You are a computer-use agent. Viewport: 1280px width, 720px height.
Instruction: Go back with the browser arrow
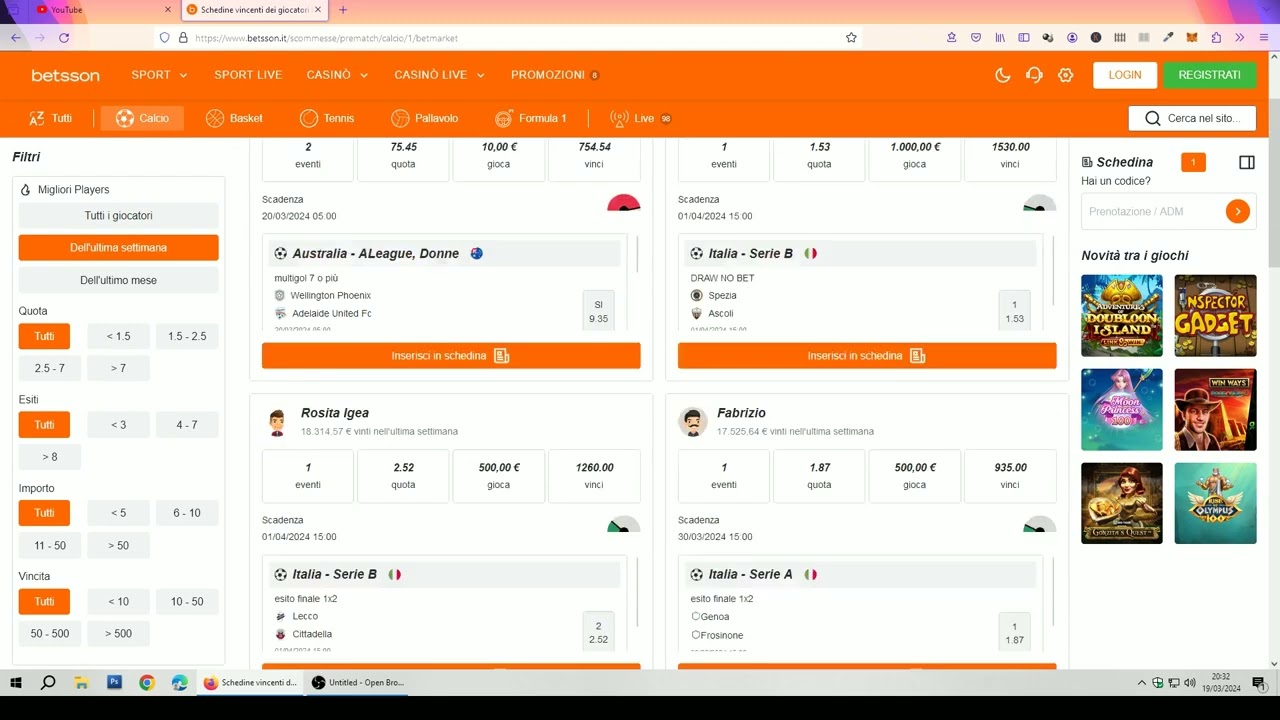(15, 37)
